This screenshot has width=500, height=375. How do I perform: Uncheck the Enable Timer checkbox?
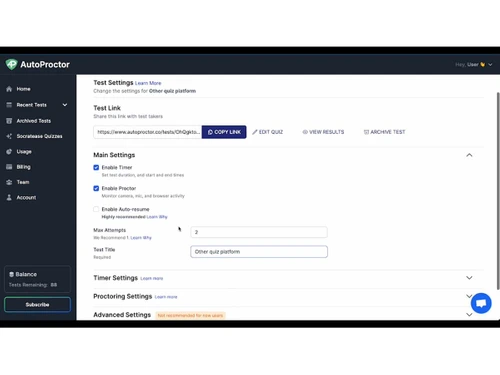96,167
